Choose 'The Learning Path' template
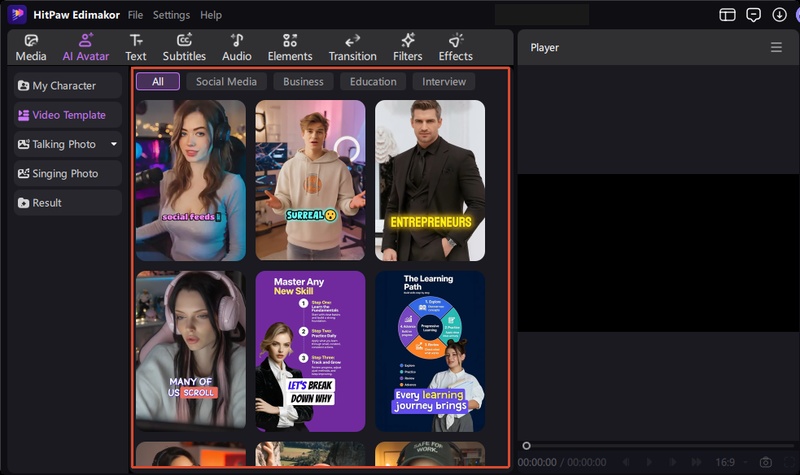 [x=430, y=351]
